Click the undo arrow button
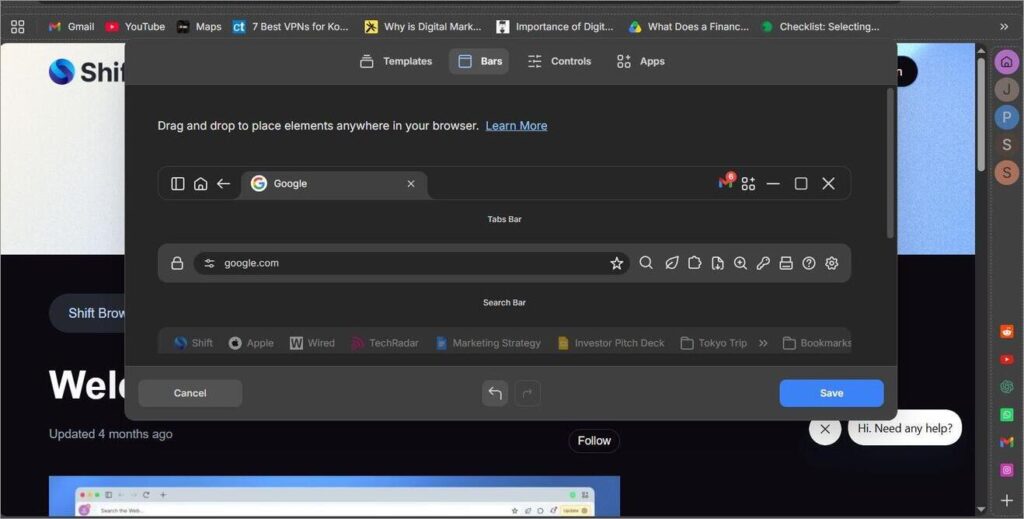1024x519 pixels. [495, 393]
